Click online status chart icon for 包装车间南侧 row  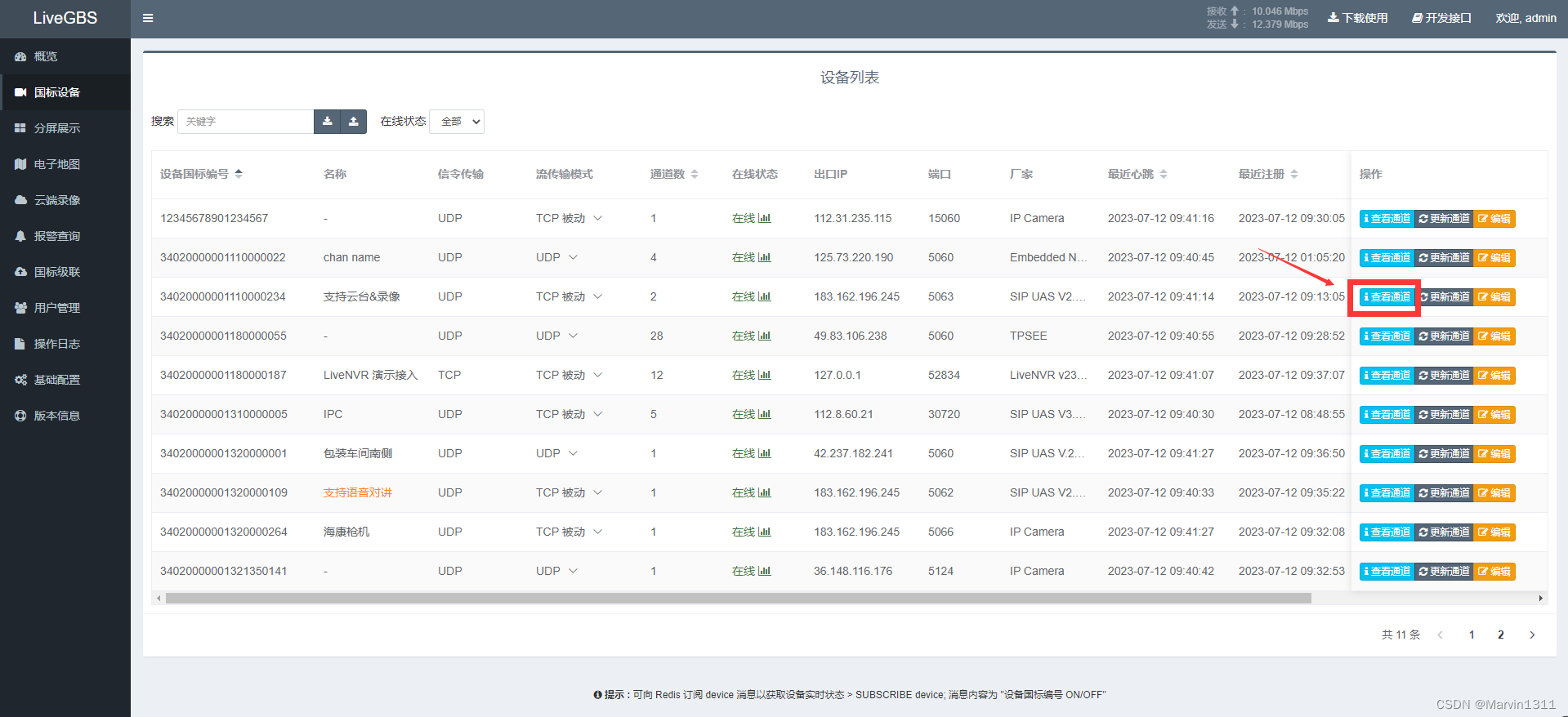click(765, 453)
